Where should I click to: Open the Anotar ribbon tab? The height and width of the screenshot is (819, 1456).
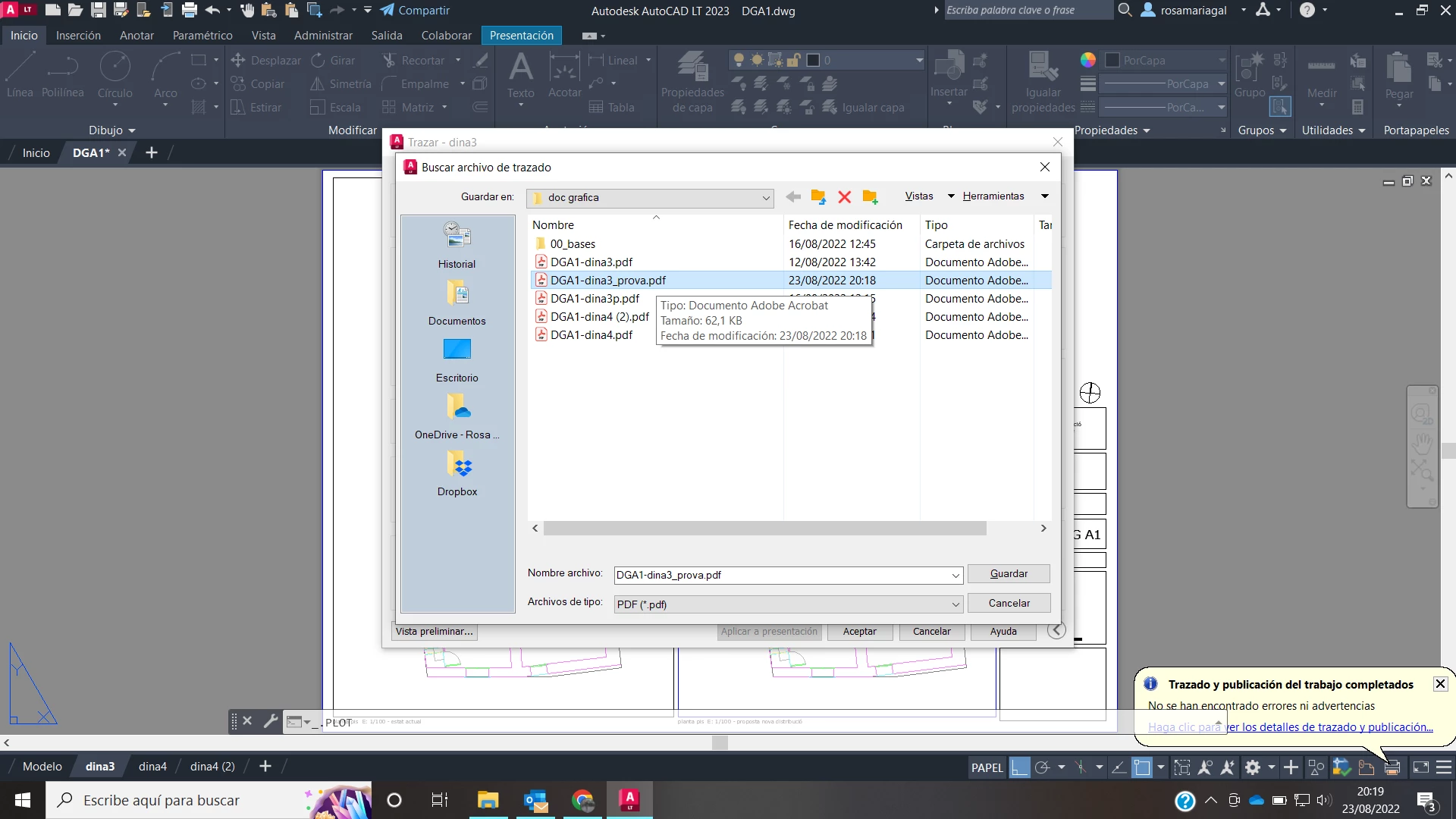[x=136, y=36]
